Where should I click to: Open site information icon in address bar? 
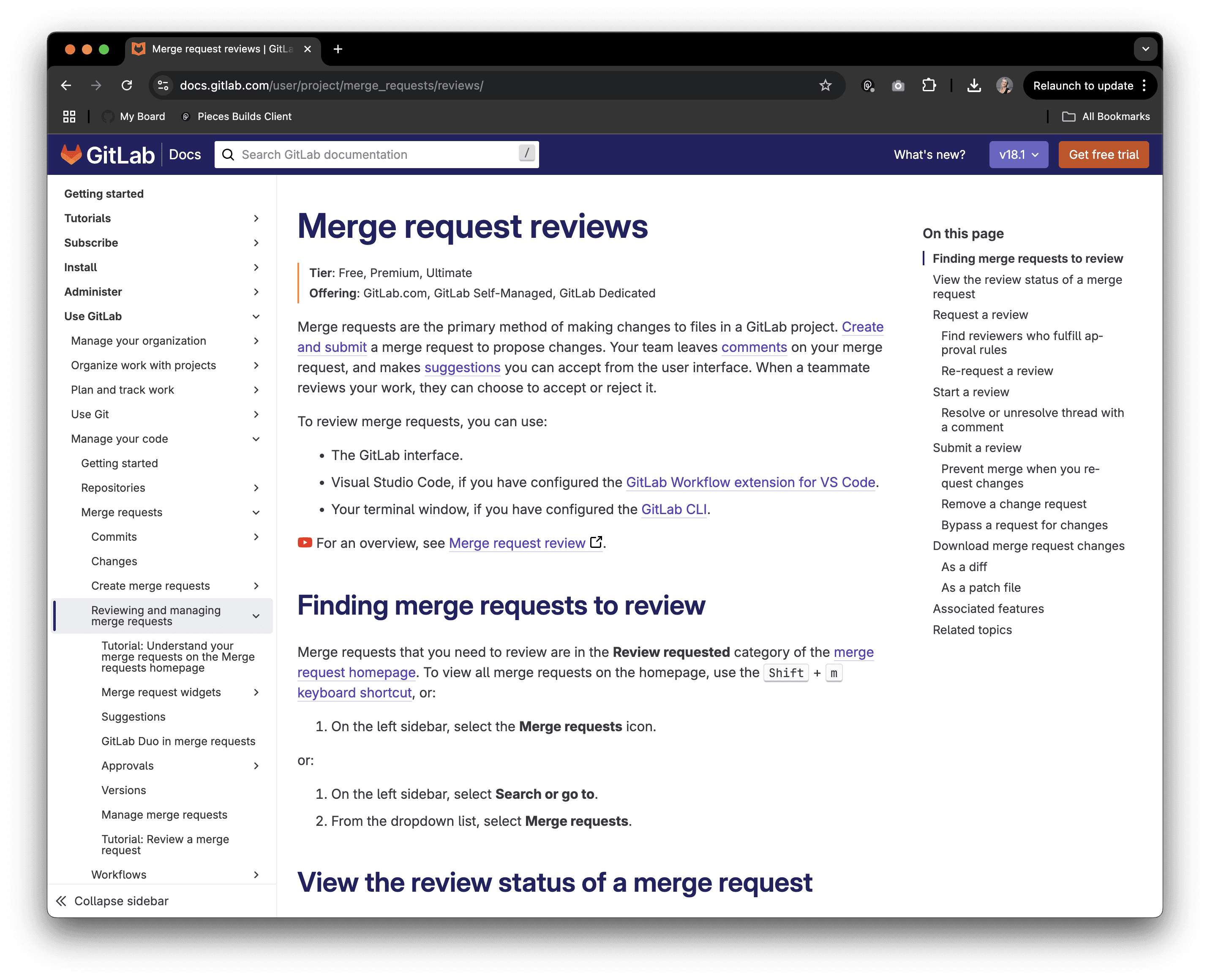point(163,85)
